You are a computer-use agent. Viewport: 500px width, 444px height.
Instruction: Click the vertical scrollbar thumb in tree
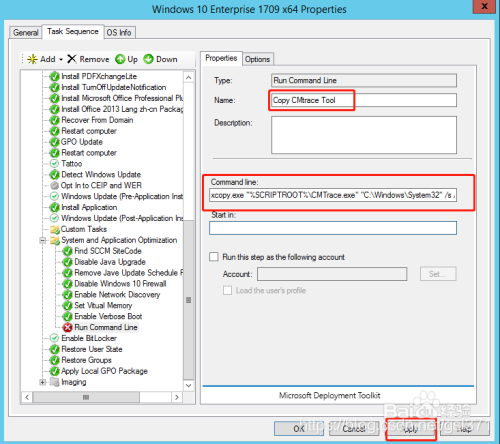[189, 300]
